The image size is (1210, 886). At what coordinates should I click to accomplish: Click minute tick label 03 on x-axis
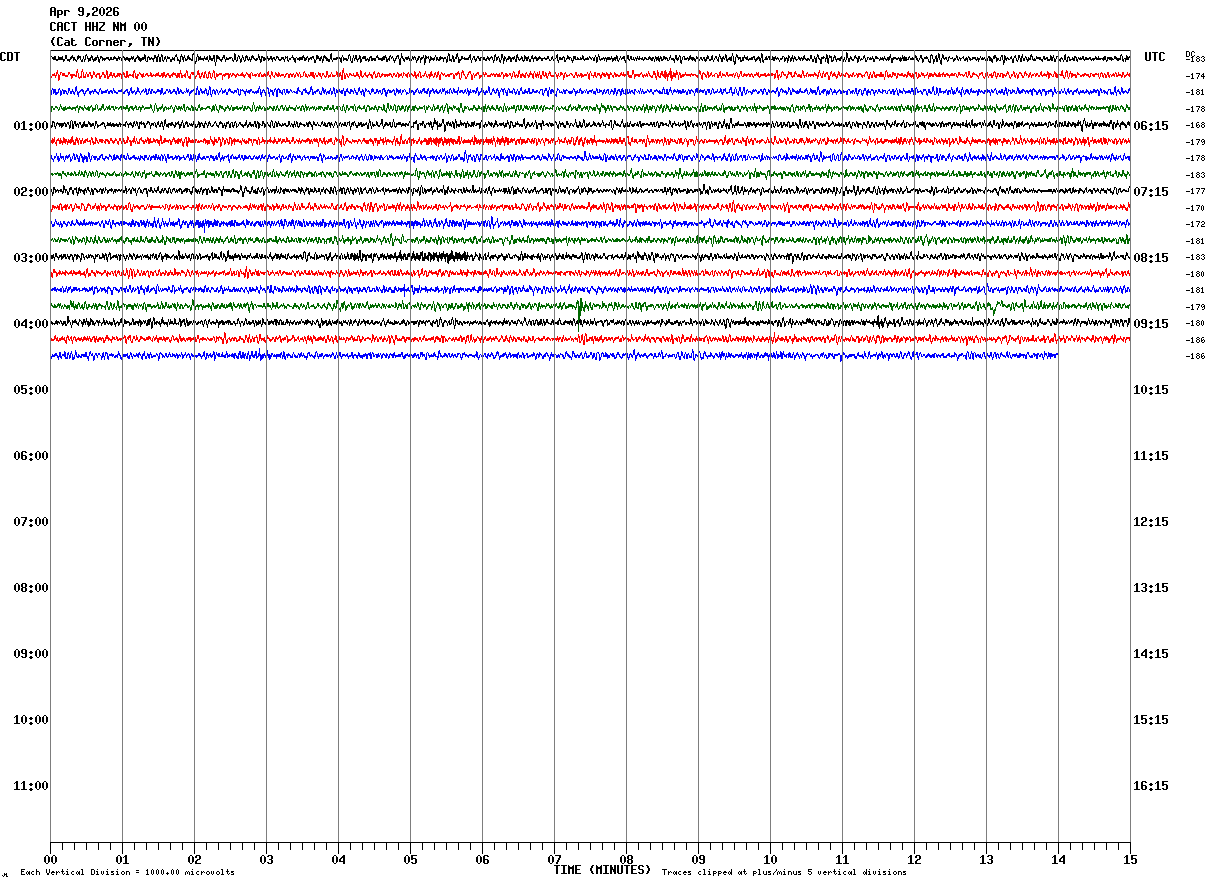coord(266,859)
